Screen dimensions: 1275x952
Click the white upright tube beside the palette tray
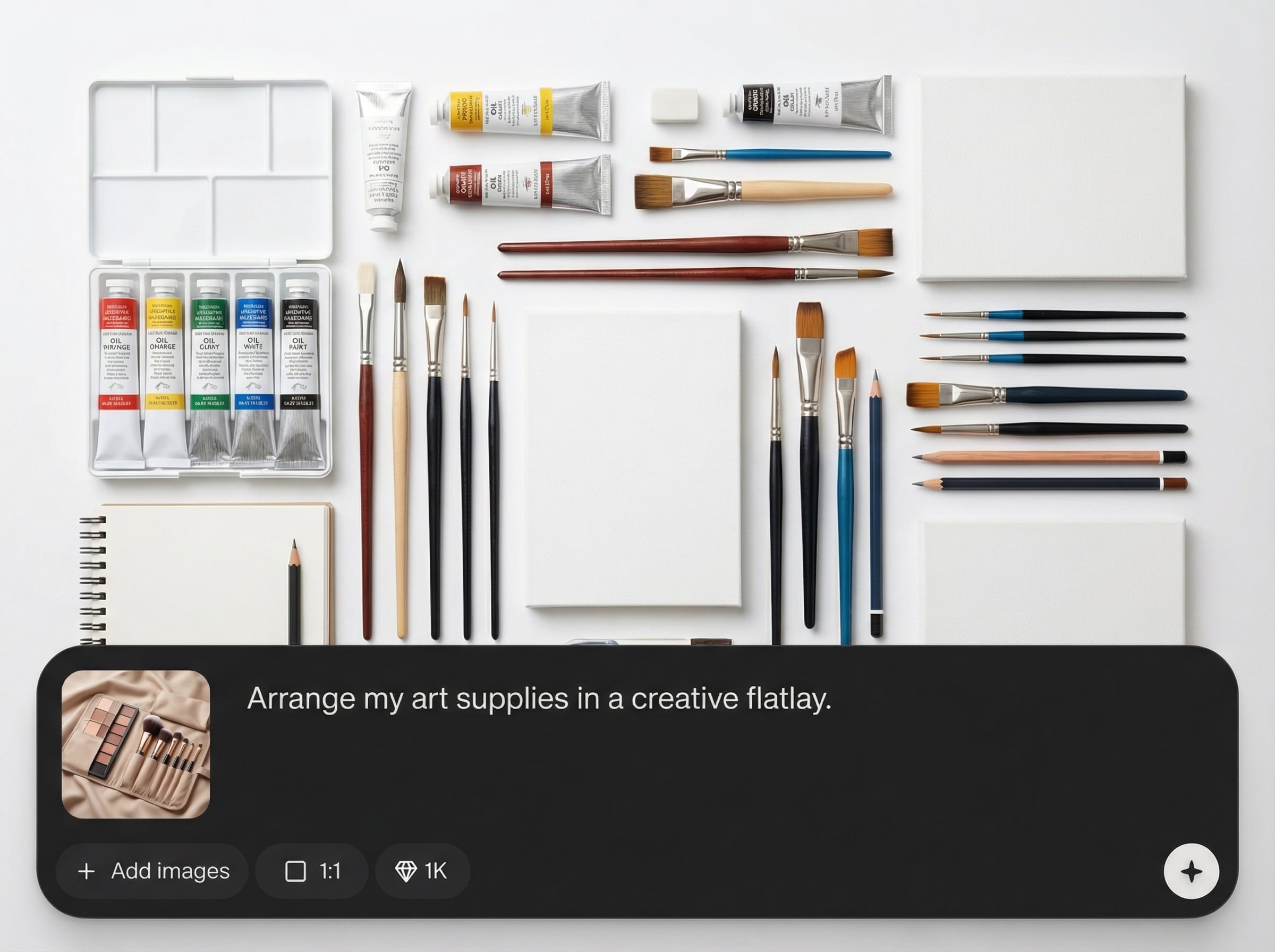point(384,156)
